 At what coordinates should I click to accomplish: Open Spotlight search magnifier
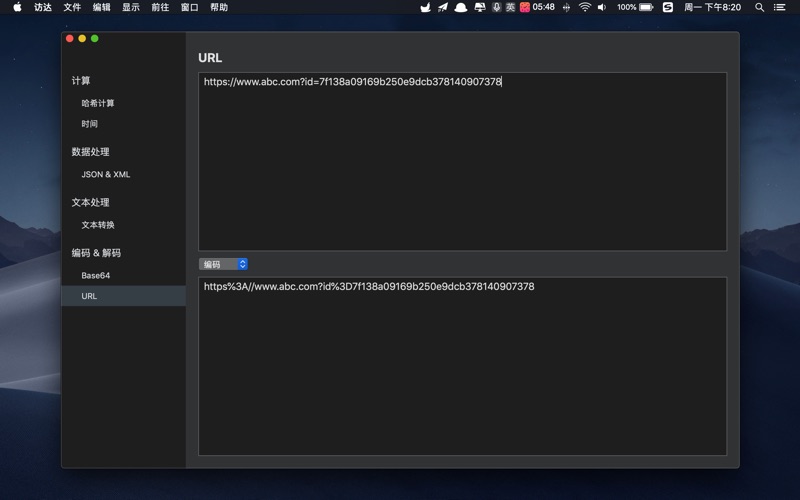[760, 7]
